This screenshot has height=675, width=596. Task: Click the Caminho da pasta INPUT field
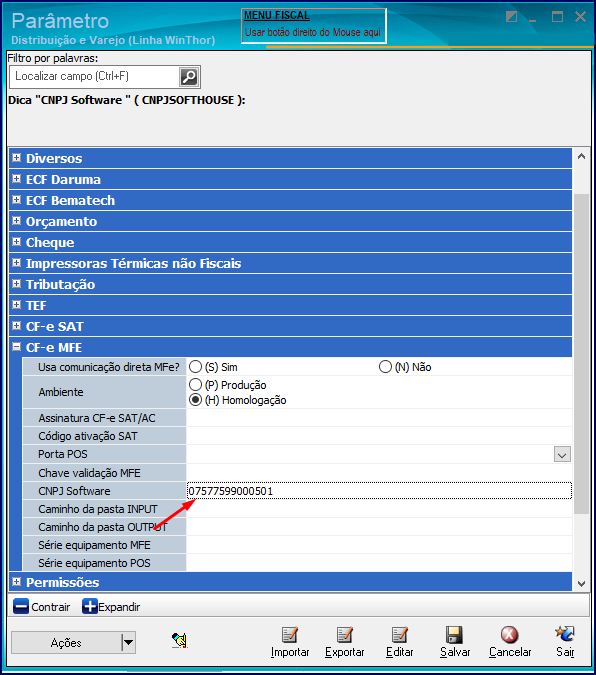379,509
